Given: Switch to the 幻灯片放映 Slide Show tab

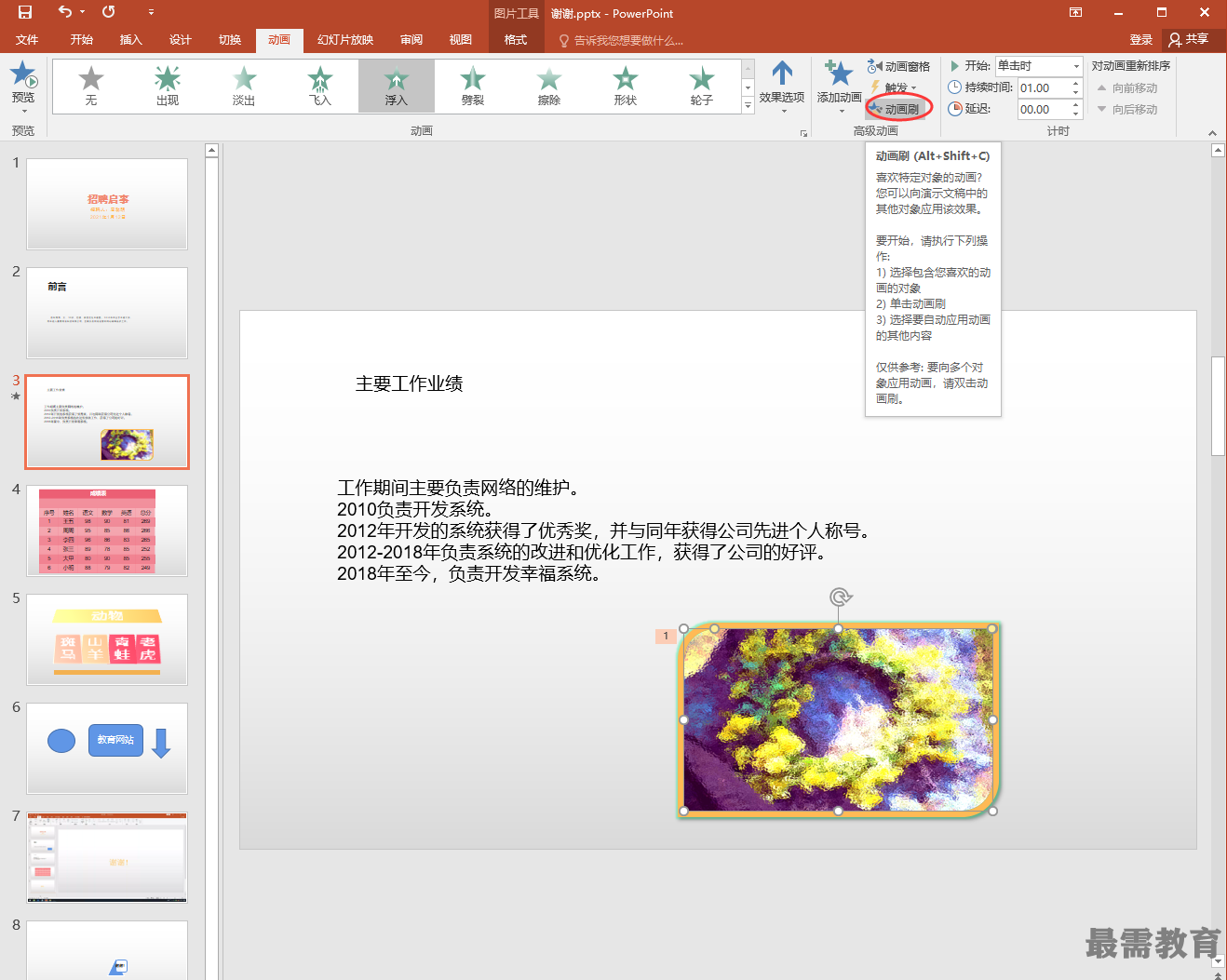Looking at the screenshot, I should [345, 39].
